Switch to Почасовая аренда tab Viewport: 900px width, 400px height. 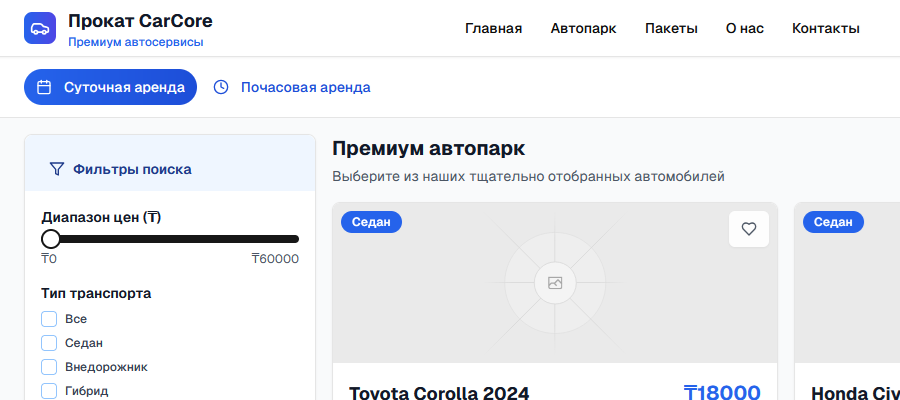point(292,87)
